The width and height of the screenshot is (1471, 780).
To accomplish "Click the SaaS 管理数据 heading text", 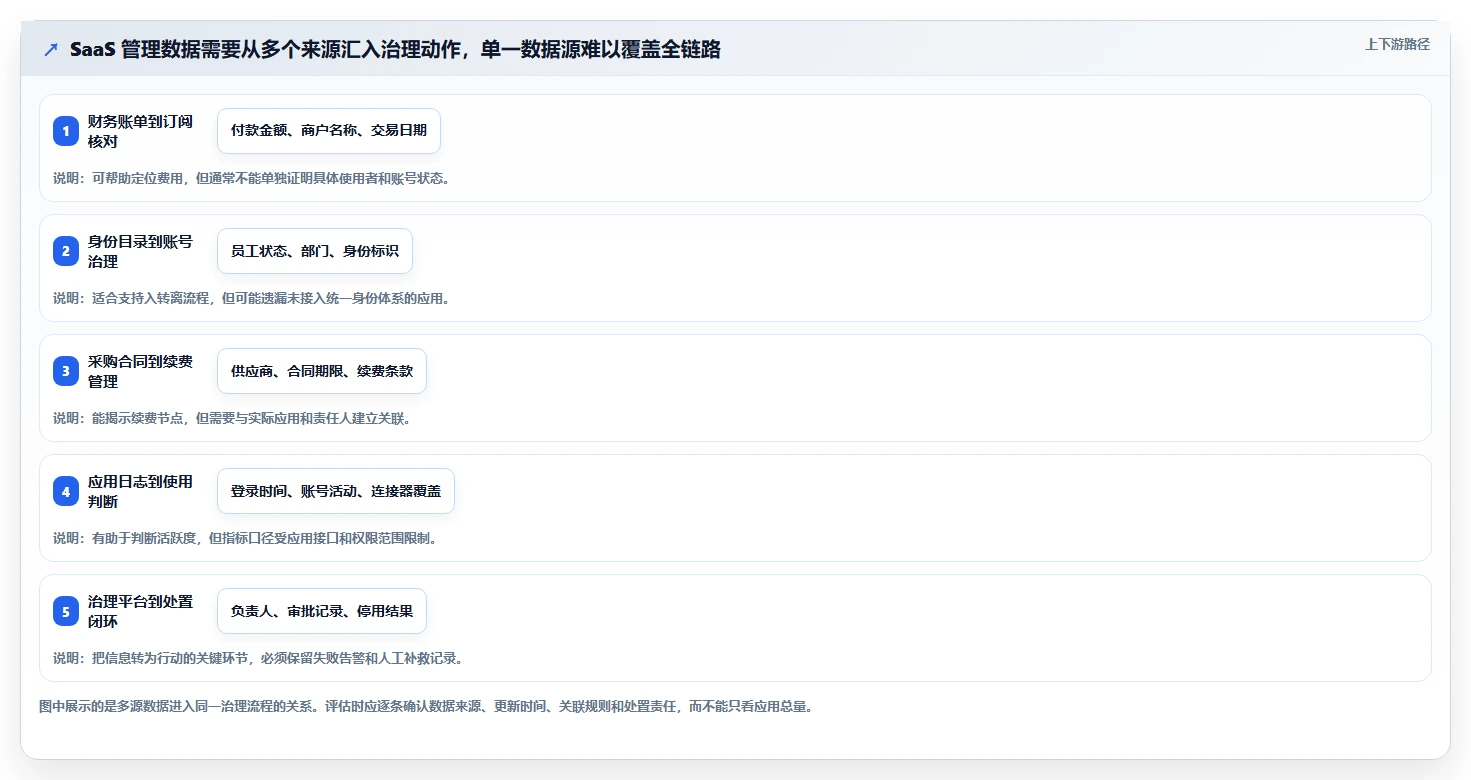I will click(395, 49).
